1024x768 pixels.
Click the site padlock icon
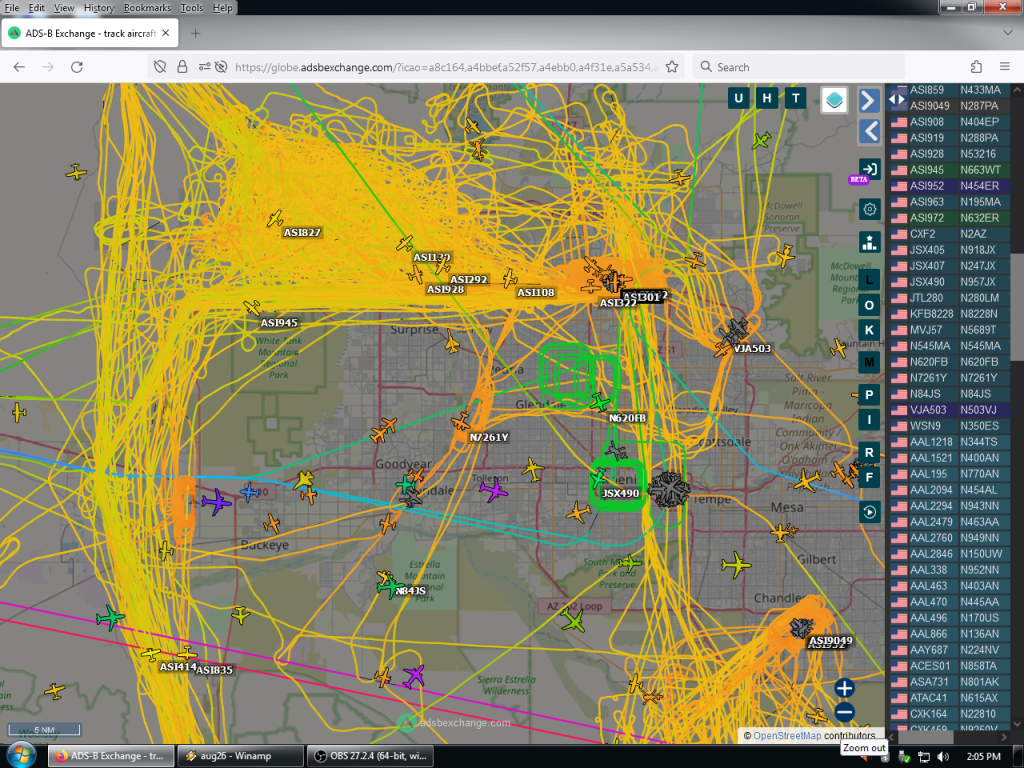click(182, 67)
